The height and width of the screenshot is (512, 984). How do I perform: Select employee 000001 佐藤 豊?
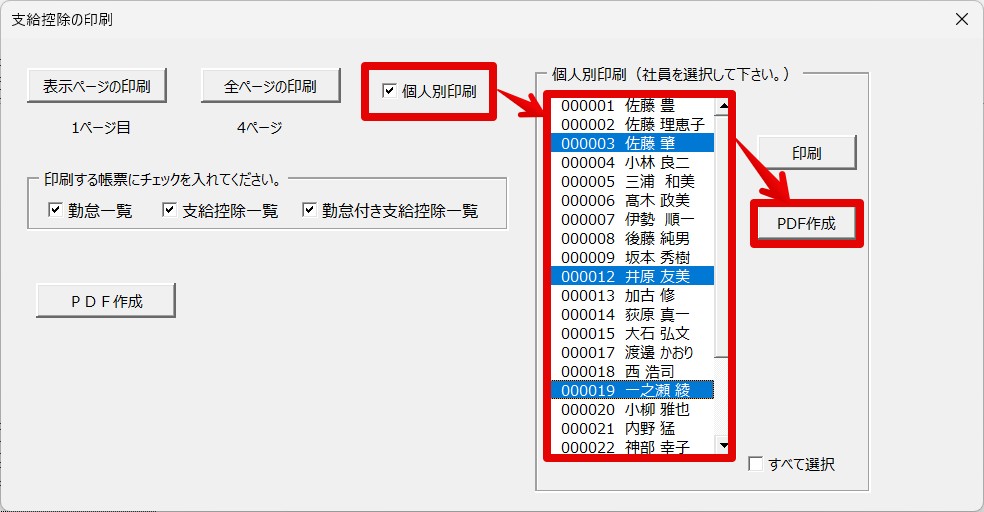point(633,105)
